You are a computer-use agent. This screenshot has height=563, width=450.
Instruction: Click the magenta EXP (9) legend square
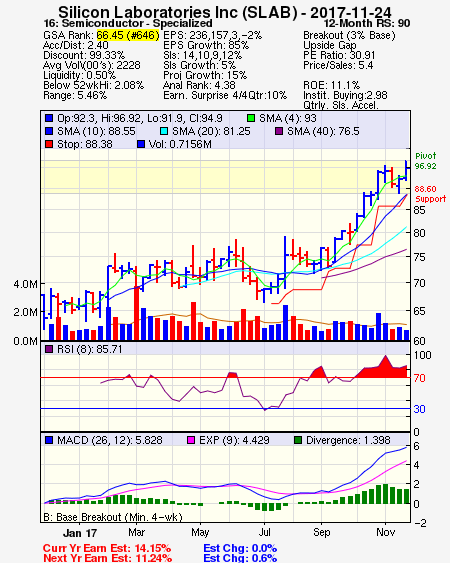coord(191,440)
